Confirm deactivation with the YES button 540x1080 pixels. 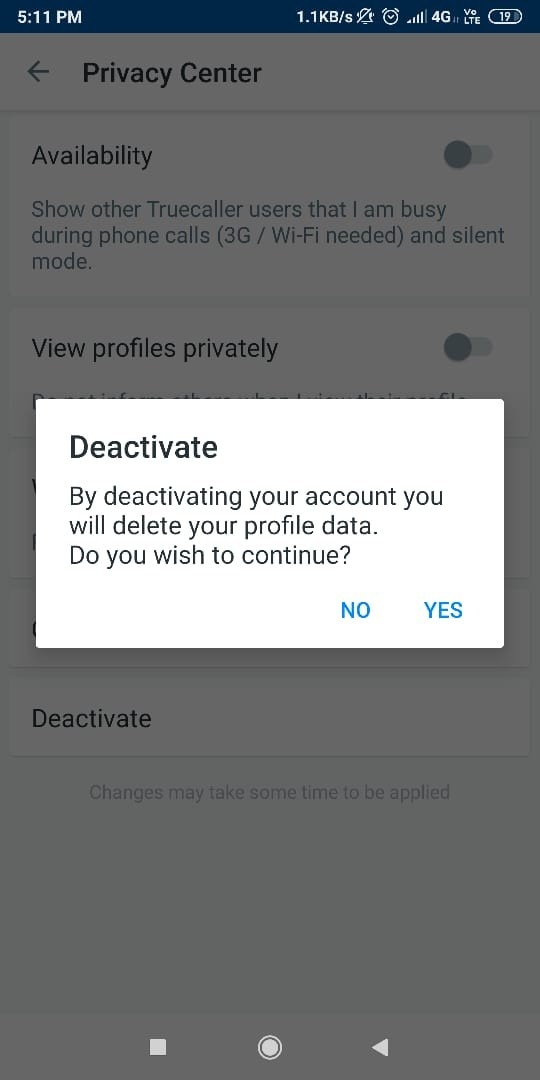tap(443, 610)
